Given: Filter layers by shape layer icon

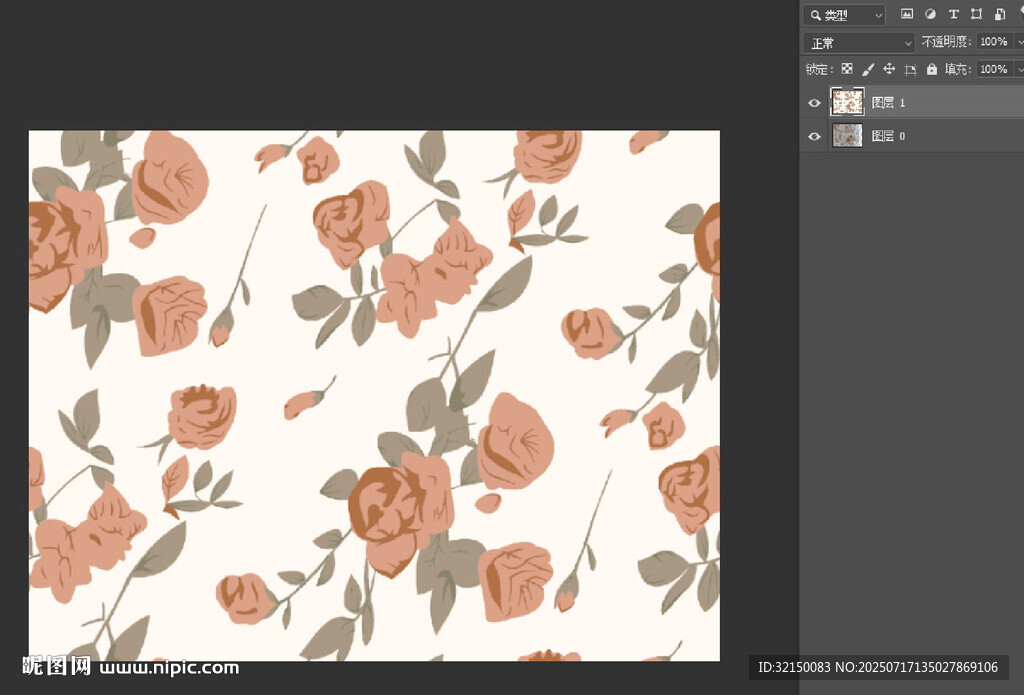Looking at the screenshot, I should [x=976, y=14].
